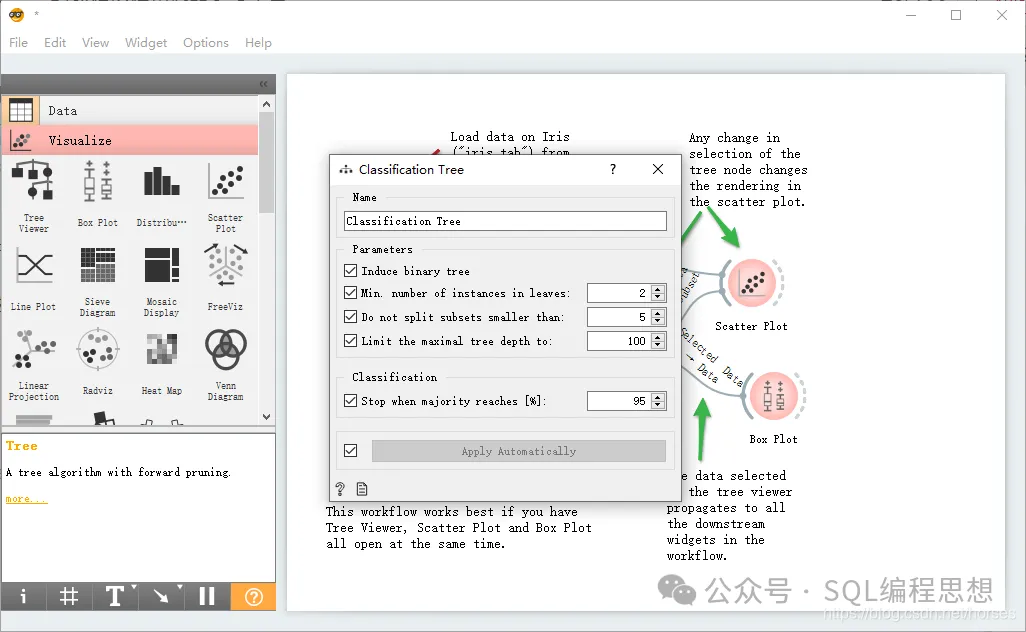
Task: Toggle the Induce binary tree checkbox
Action: (351, 270)
